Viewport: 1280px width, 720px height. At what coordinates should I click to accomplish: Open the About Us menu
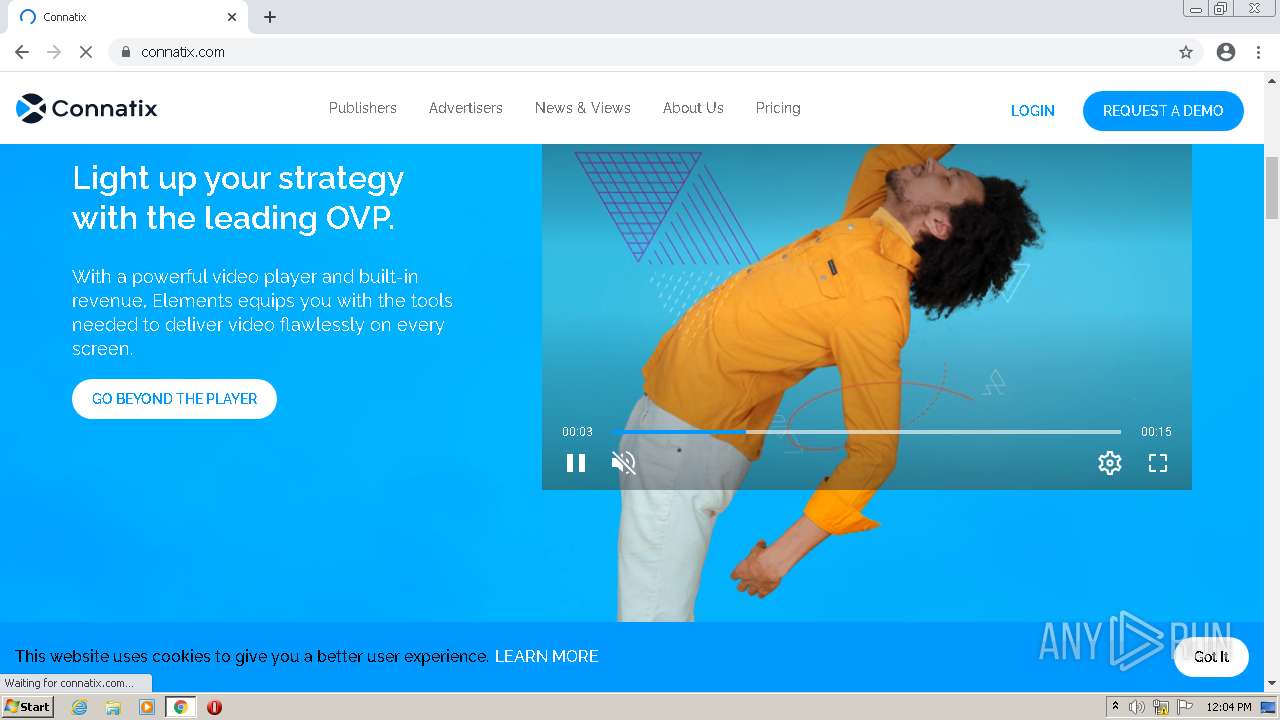[x=693, y=108]
